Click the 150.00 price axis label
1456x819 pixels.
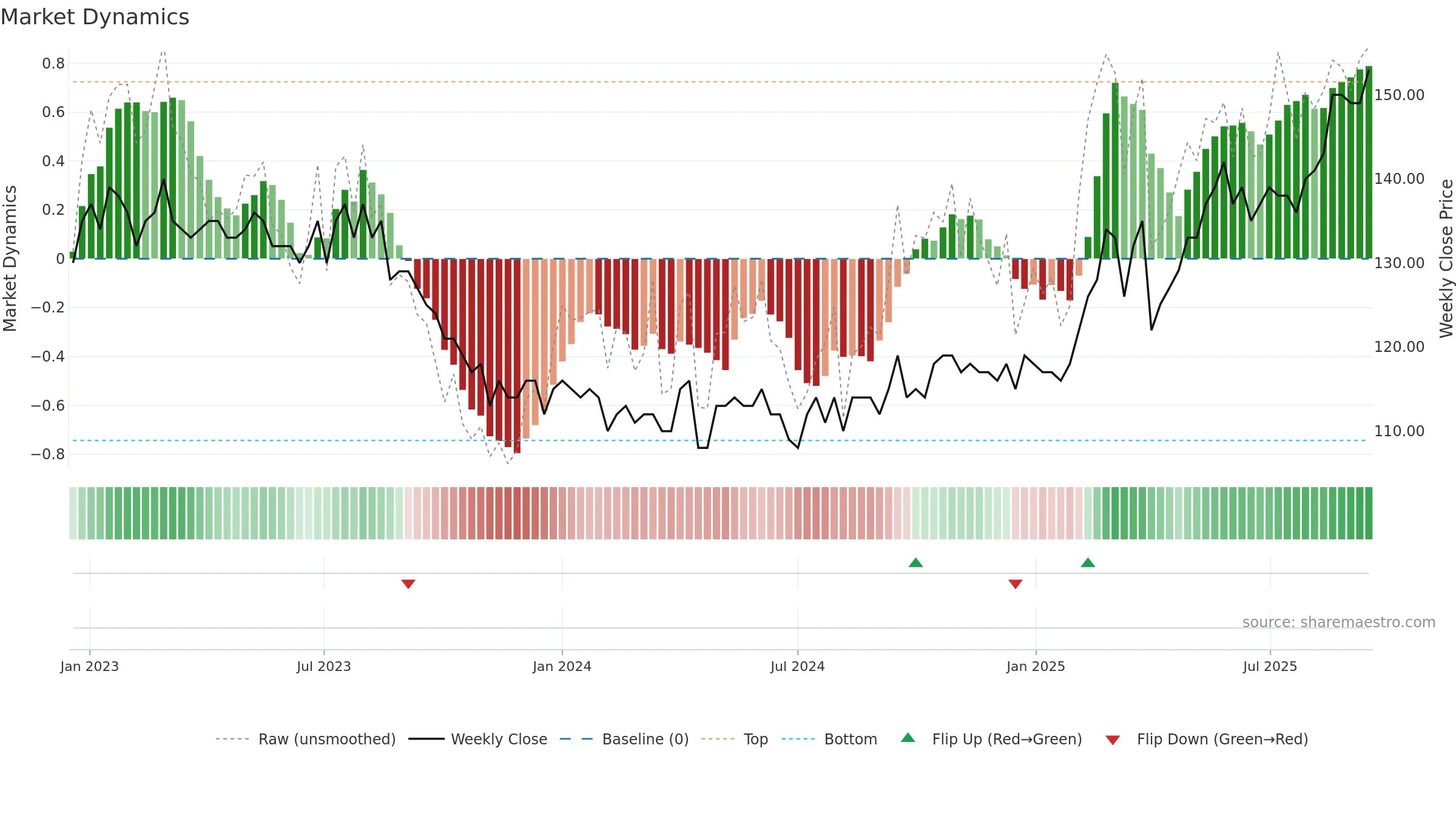[1400, 95]
